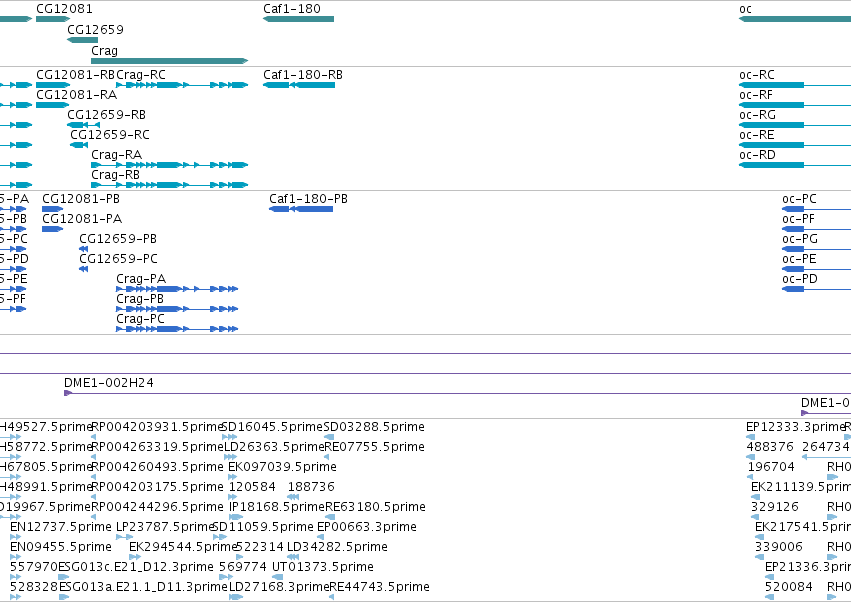Click the ESG013a.E21.1_D11.3prime EST label
The image size is (851, 602).
143,587
